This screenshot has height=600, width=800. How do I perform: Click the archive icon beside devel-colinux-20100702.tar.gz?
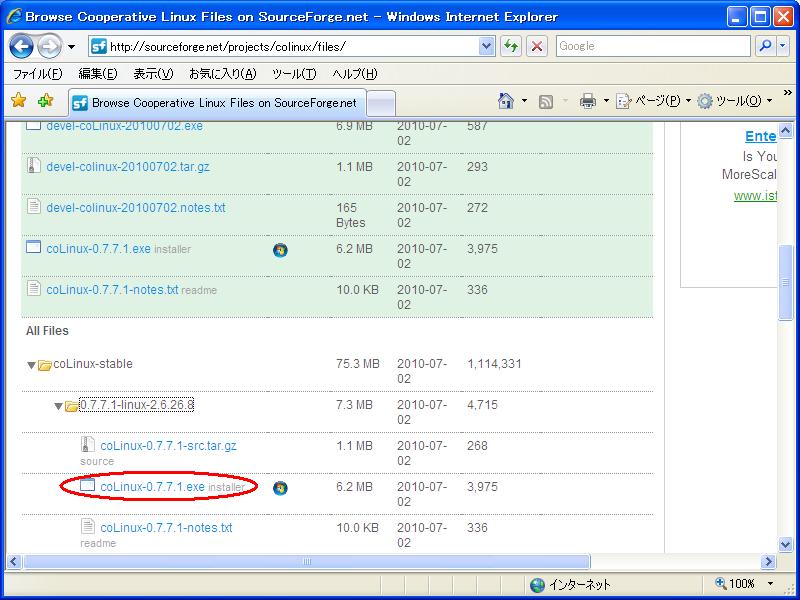pyautogui.click(x=34, y=165)
